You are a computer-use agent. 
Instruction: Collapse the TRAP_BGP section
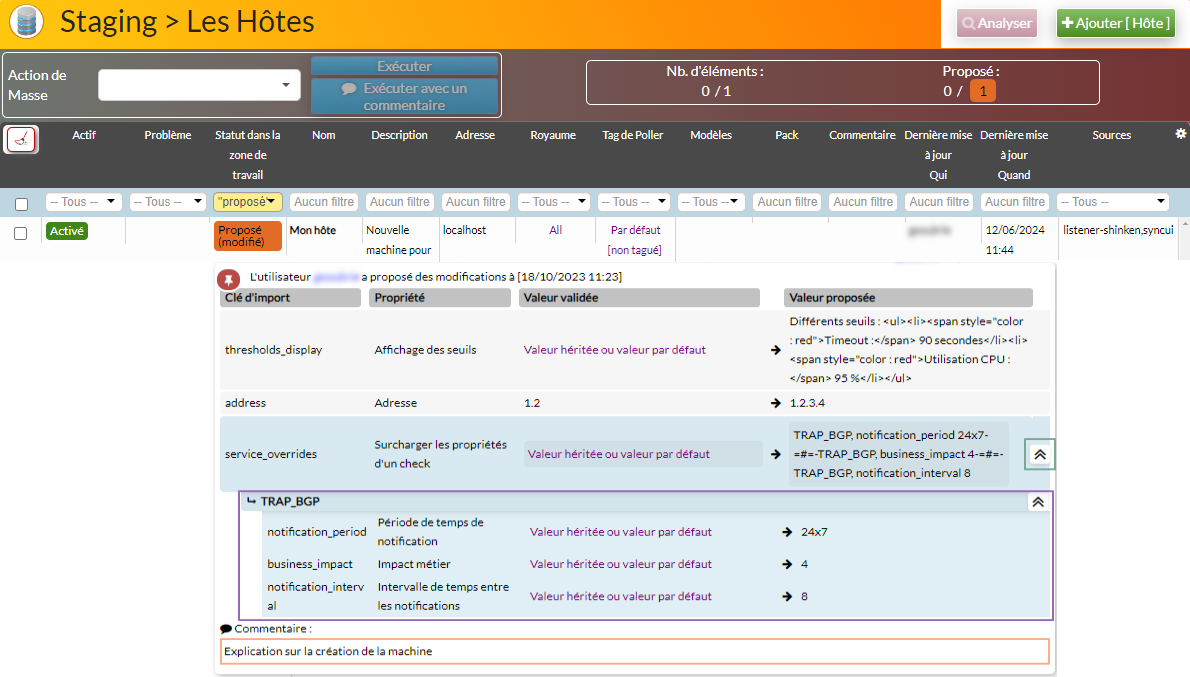pos(1038,502)
